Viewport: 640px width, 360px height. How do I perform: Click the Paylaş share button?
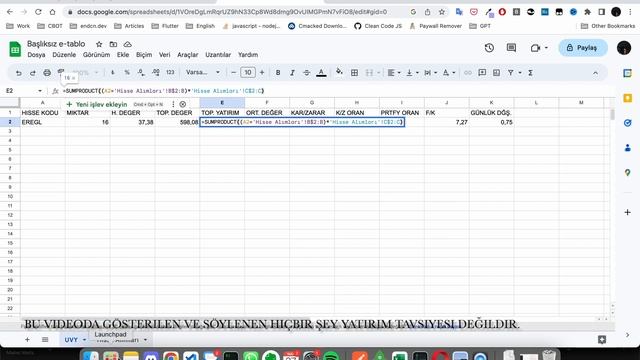coord(583,48)
